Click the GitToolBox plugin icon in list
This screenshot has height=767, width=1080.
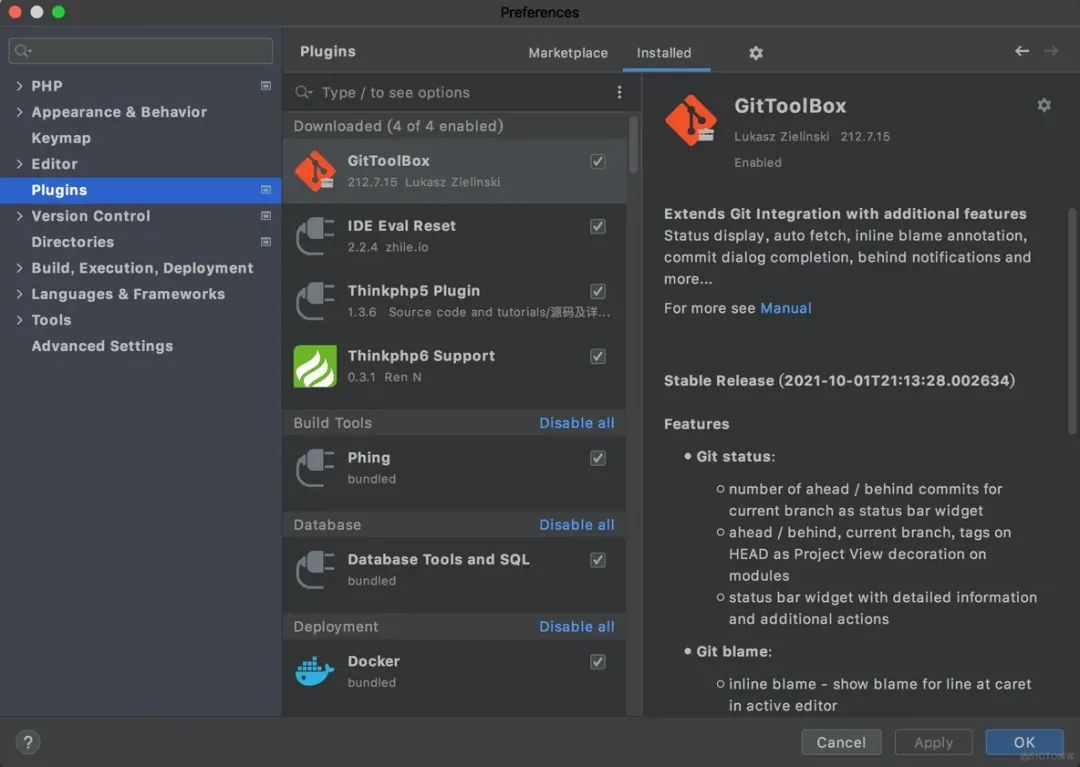315,171
